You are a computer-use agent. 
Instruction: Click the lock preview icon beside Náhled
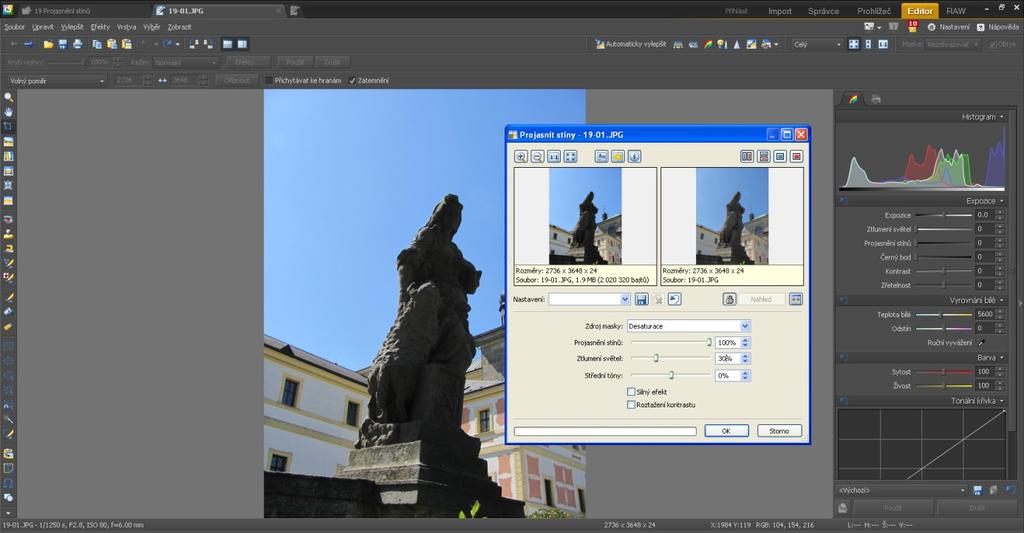pos(729,299)
